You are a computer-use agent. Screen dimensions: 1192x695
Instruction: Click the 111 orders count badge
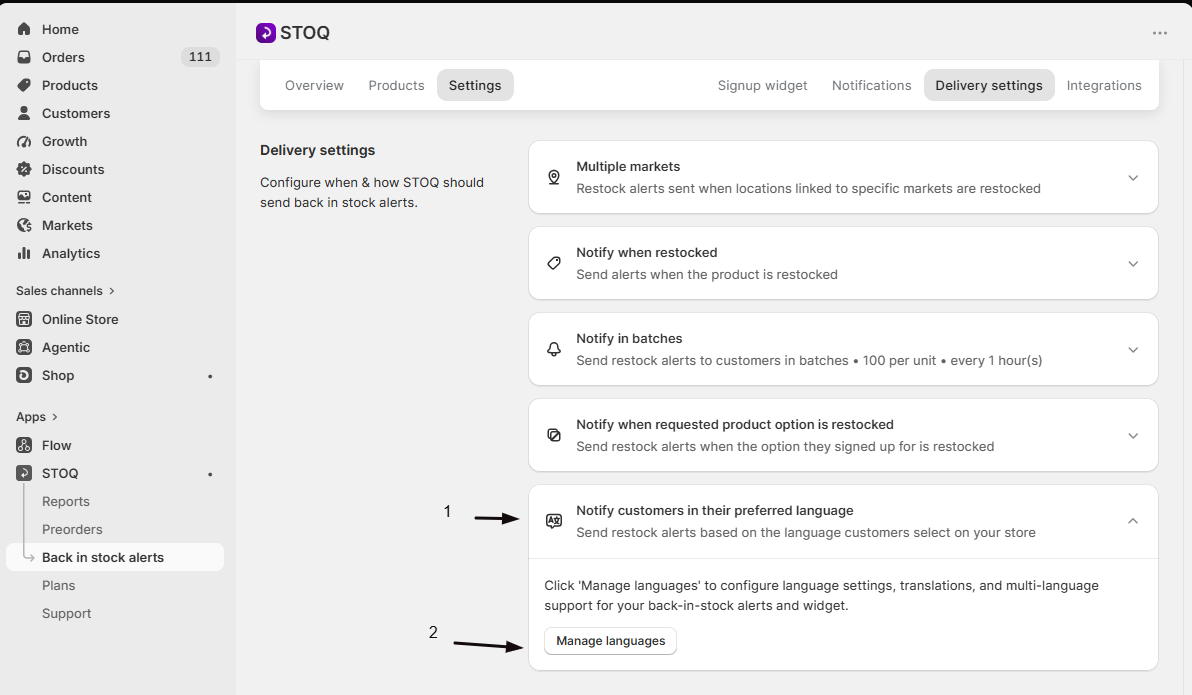tap(200, 57)
